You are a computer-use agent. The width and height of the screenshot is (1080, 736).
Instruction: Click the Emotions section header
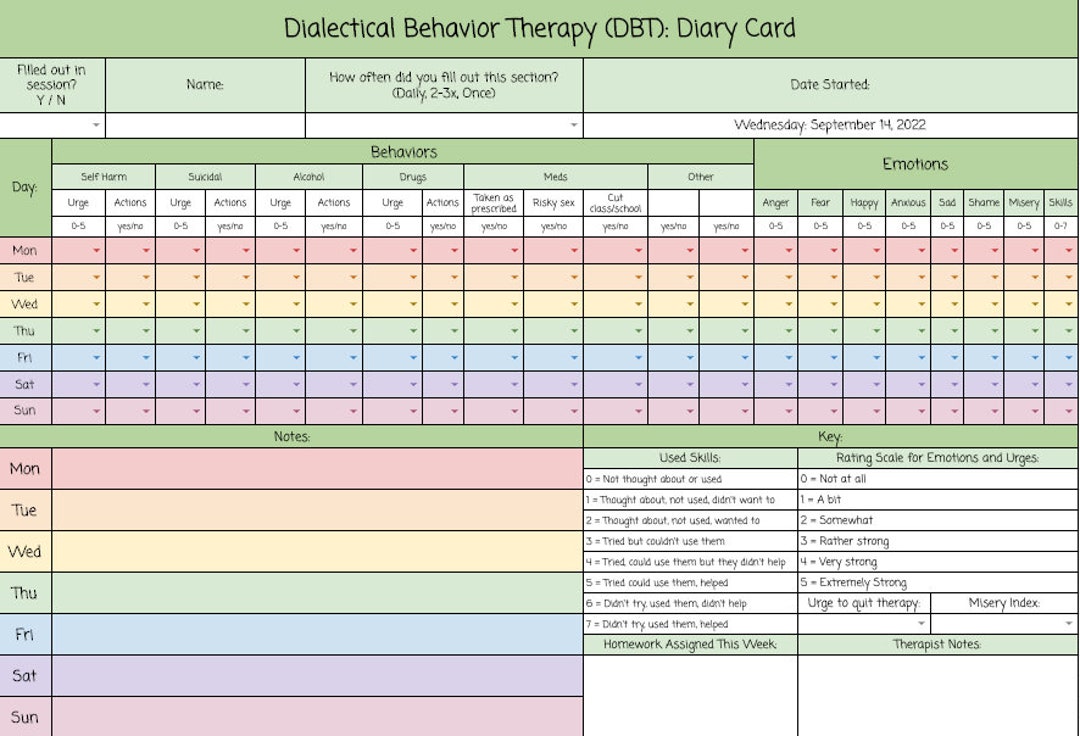pyautogui.click(x=915, y=163)
